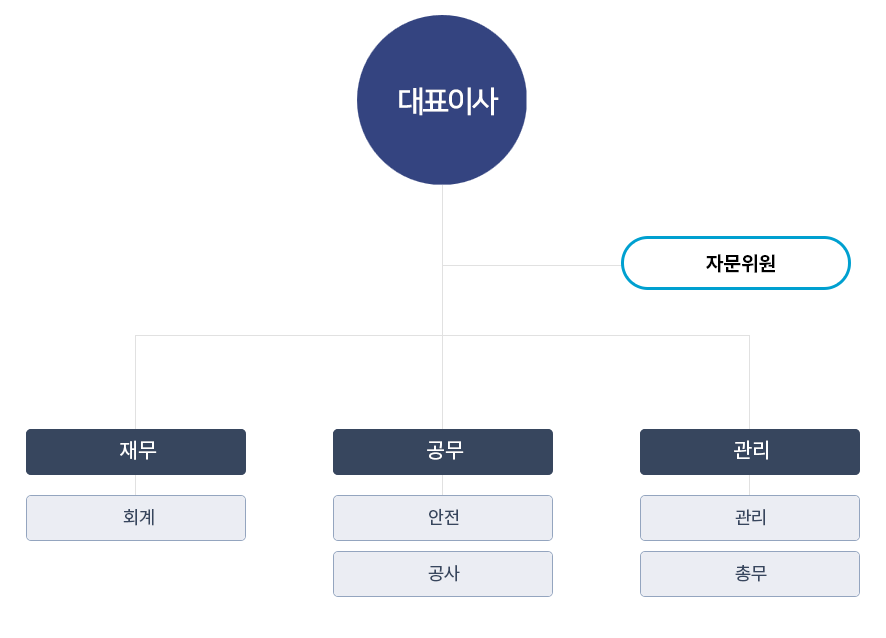Select the 공무 department header
This screenshot has width=886, height=638.
click(442, 452)
